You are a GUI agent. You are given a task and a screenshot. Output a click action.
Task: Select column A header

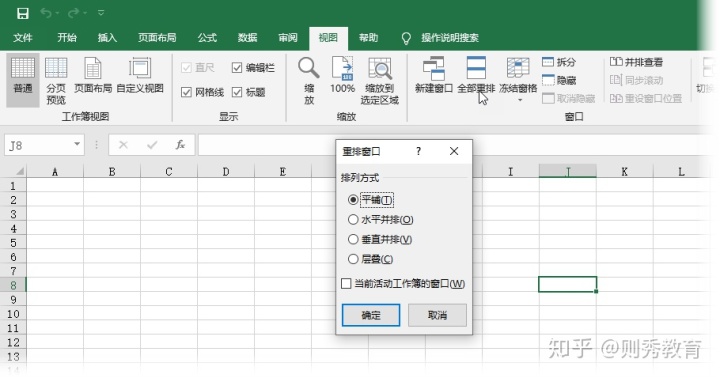tap(55, 172)
